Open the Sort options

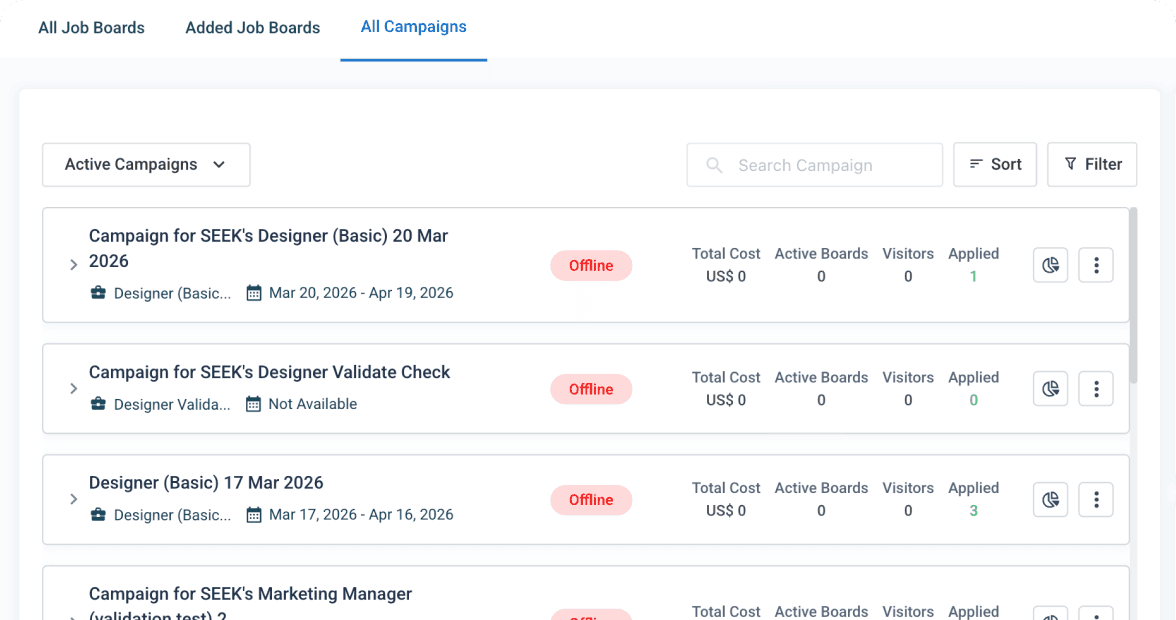click(994, 164)
